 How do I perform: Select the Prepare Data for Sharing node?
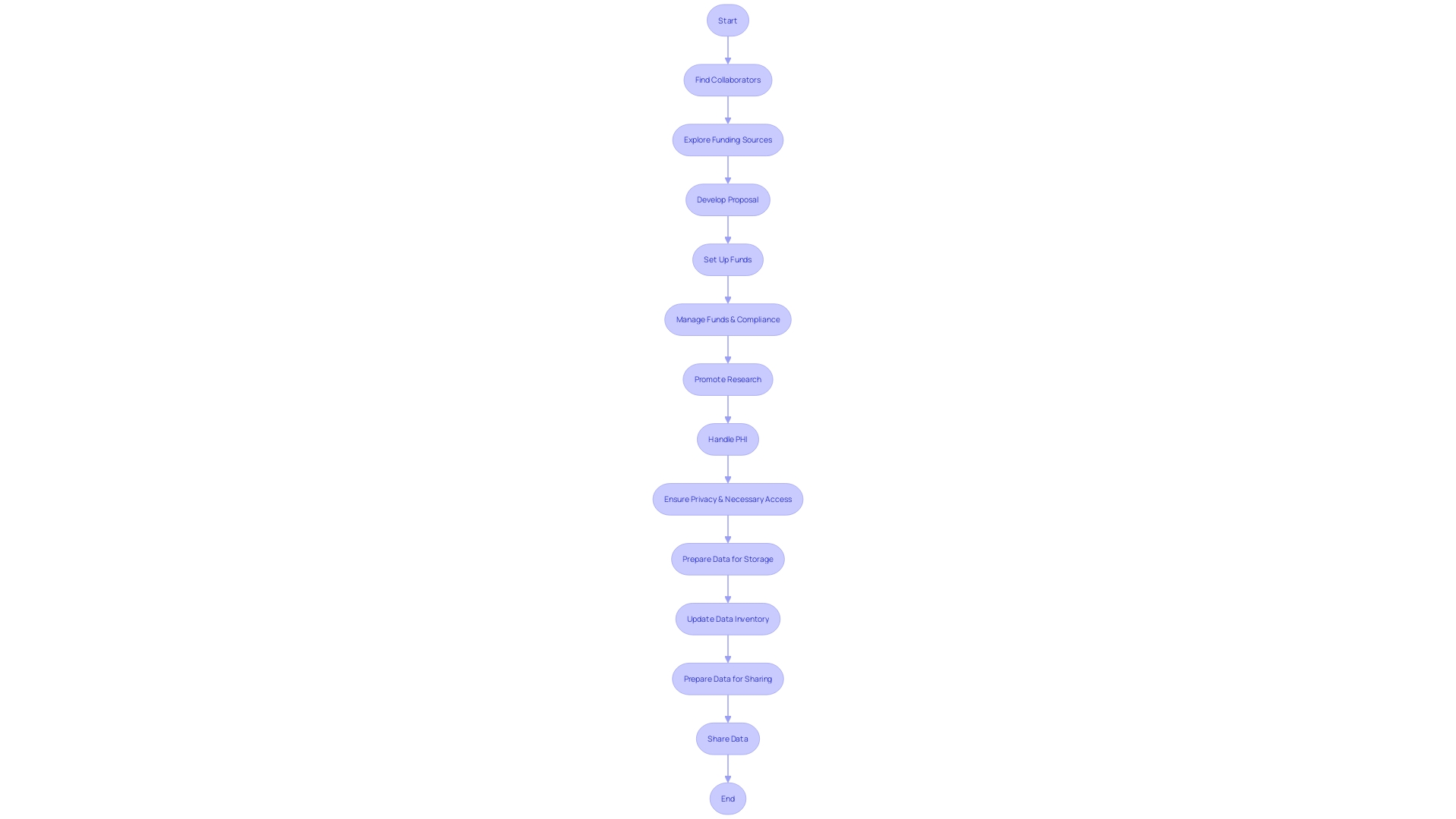728,679
